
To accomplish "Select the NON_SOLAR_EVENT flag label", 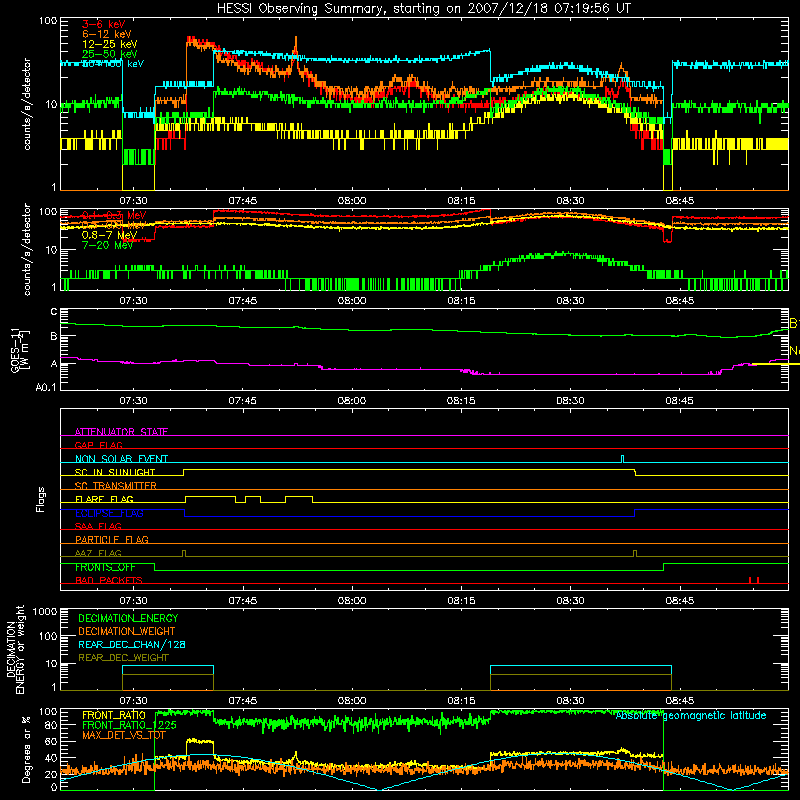I will (121, 459).
